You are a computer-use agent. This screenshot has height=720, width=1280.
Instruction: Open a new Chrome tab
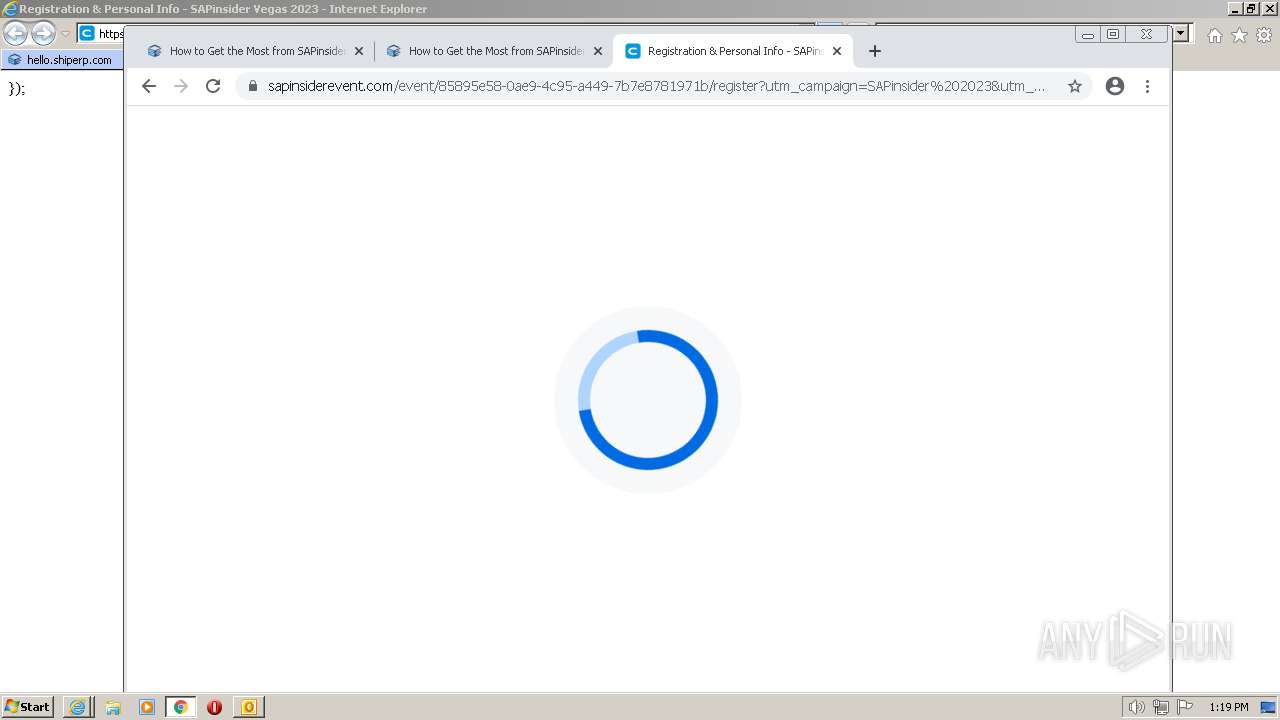tap(875, 51)
